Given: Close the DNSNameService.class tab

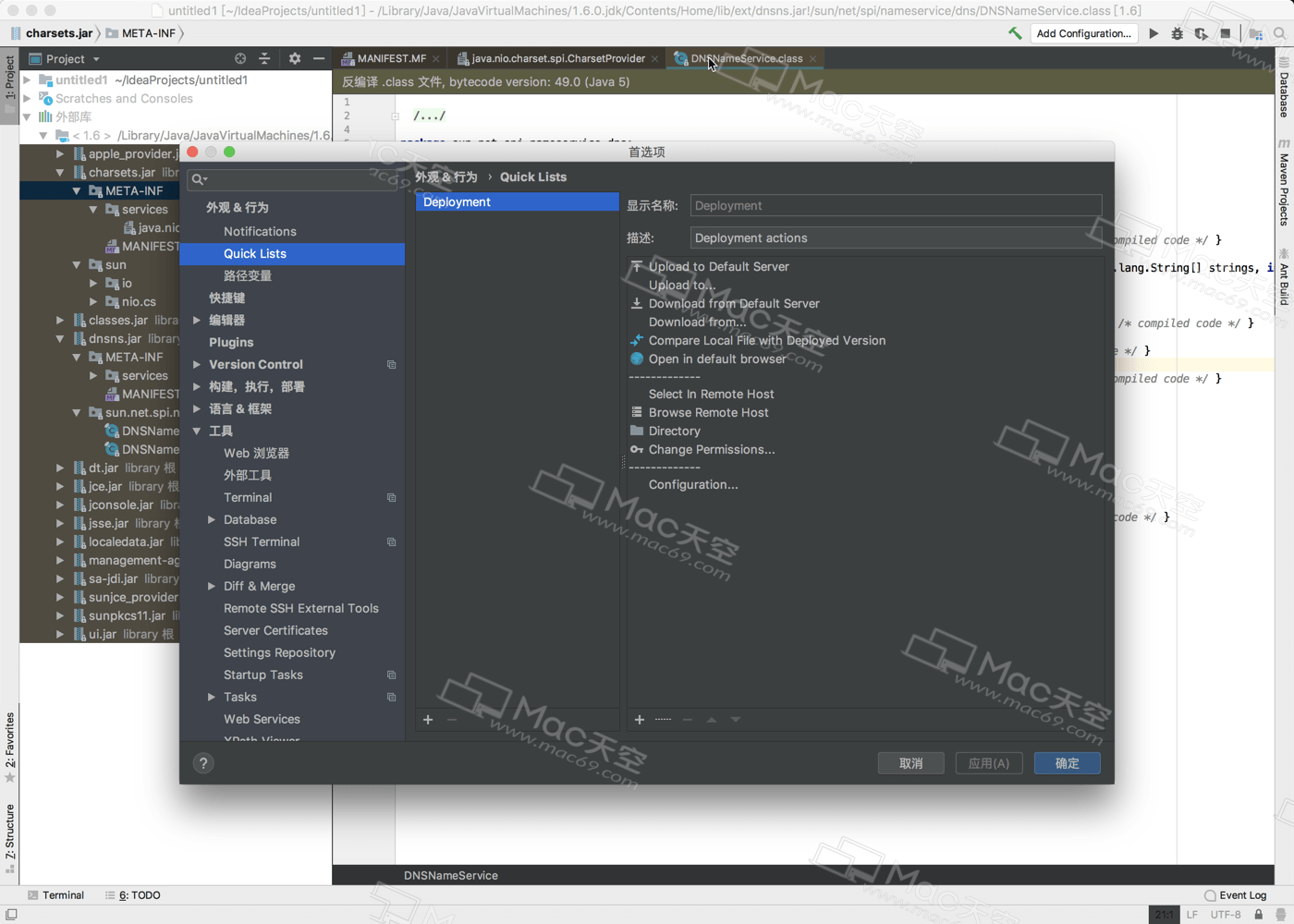Looking at the screenshot, I should pyautogui.click(x=812, y=59).
